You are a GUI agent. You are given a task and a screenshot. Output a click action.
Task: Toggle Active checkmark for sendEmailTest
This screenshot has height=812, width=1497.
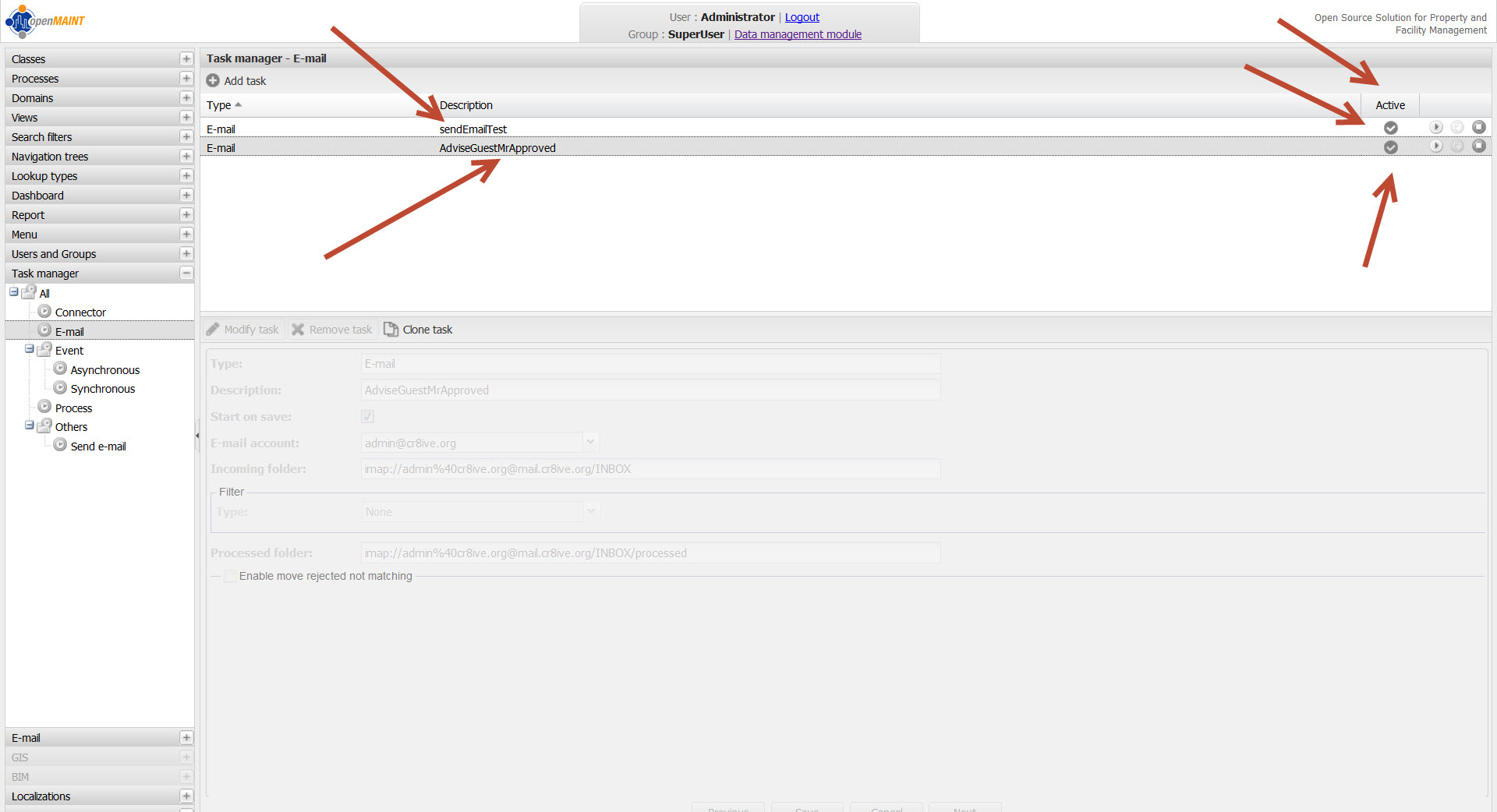1390,128
